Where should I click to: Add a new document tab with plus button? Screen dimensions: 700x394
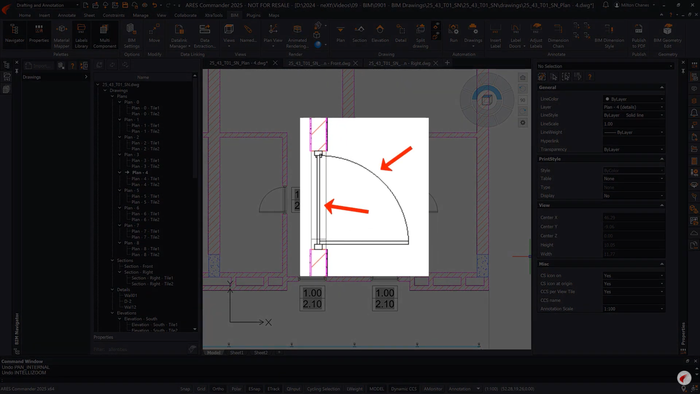pyautogui.click(x=447, y=63)
